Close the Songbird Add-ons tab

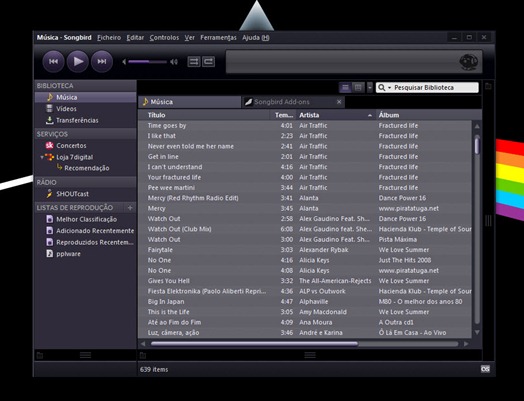click(x=339, y=102)
